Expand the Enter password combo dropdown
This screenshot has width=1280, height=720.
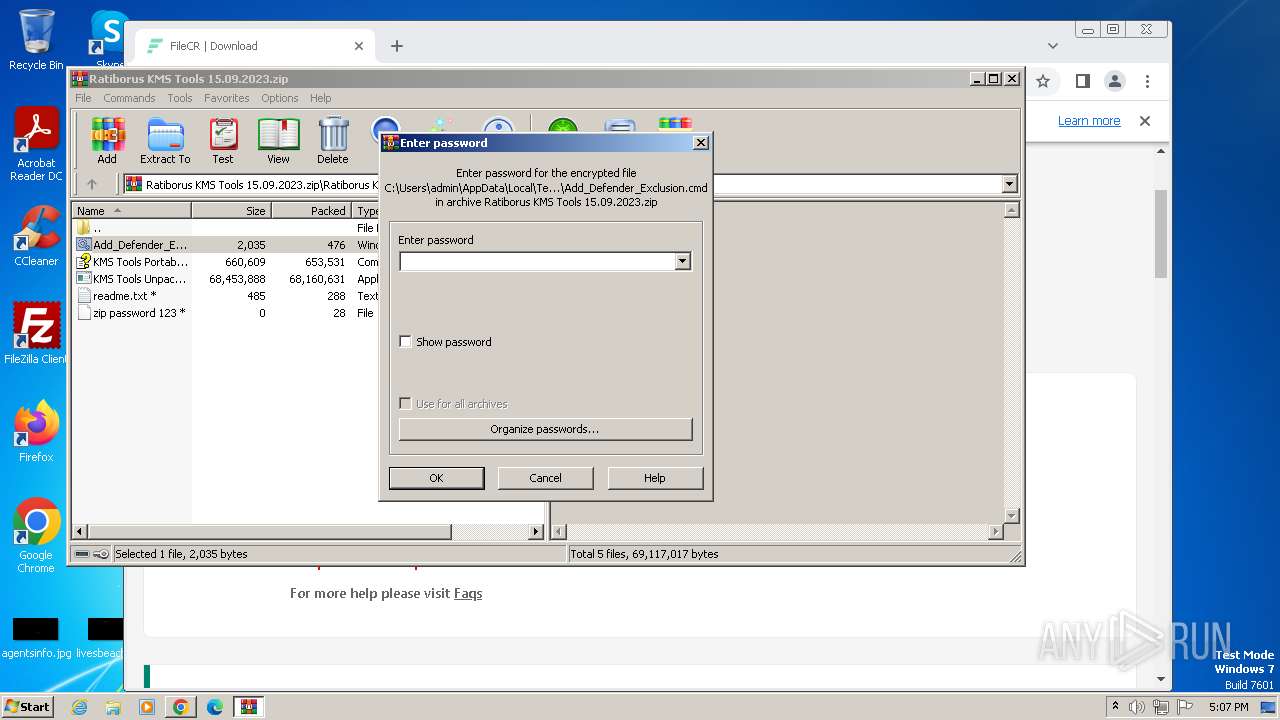pos(682,262)
